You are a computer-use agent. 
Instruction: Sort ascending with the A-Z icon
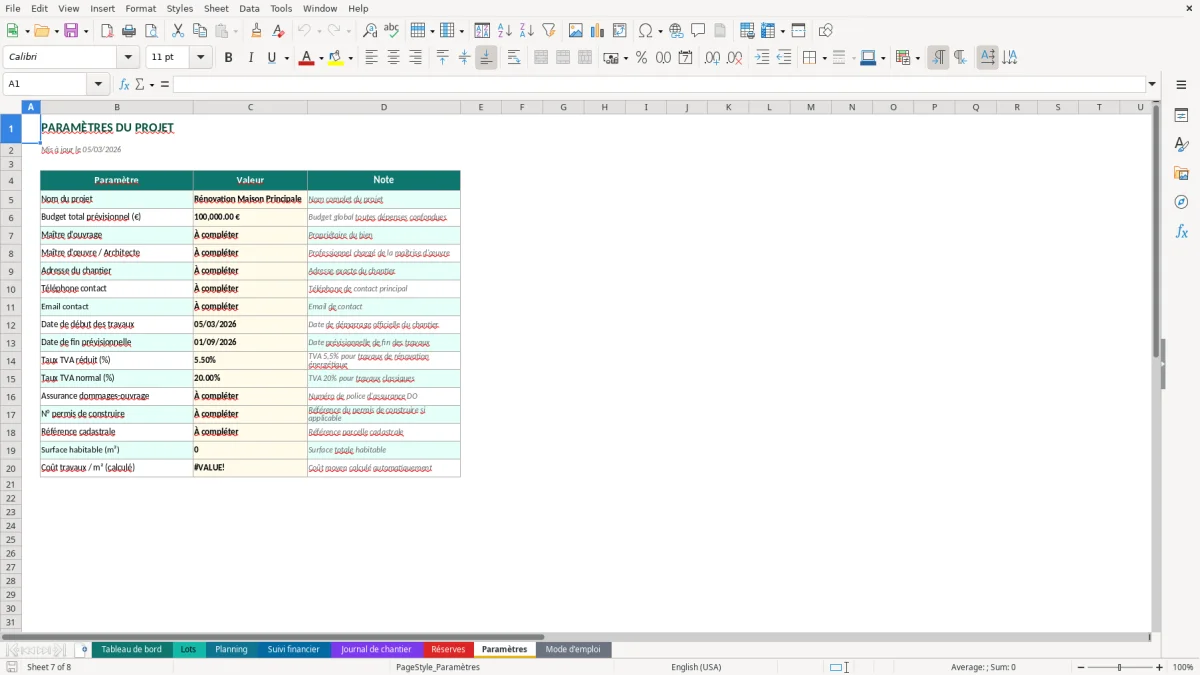[x=505, y=31]
